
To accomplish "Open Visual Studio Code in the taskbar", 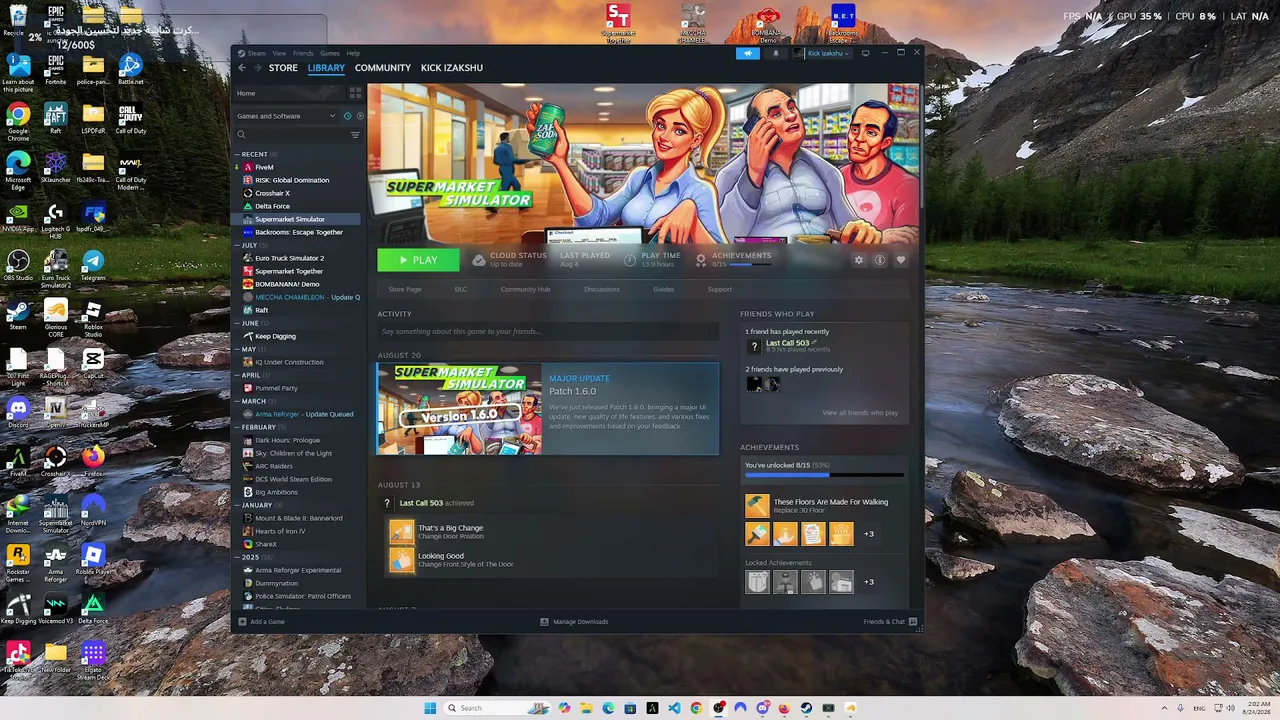I will coord(674,708).
